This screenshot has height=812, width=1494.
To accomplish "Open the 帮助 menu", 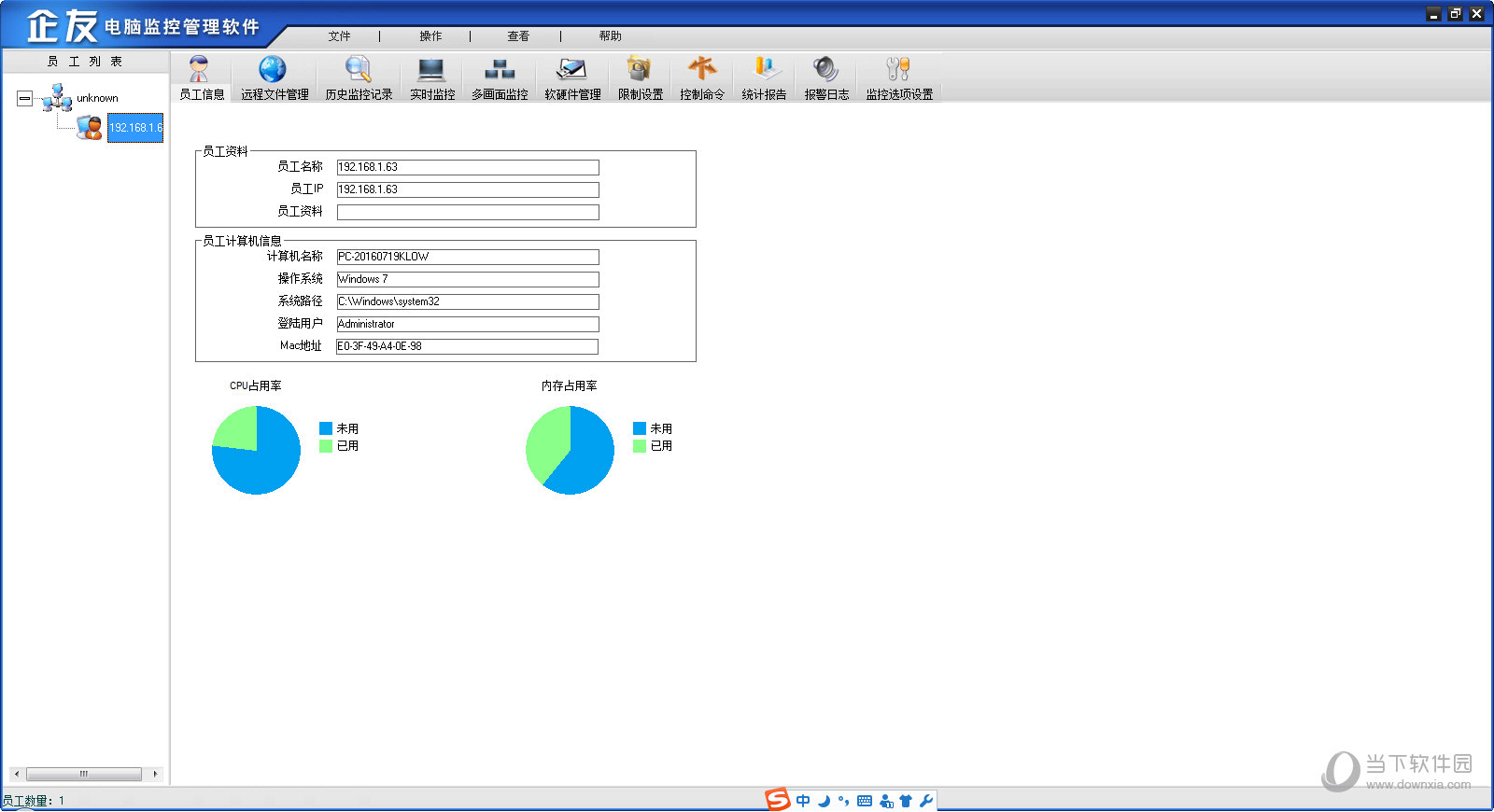I will [x=610, y=36].
